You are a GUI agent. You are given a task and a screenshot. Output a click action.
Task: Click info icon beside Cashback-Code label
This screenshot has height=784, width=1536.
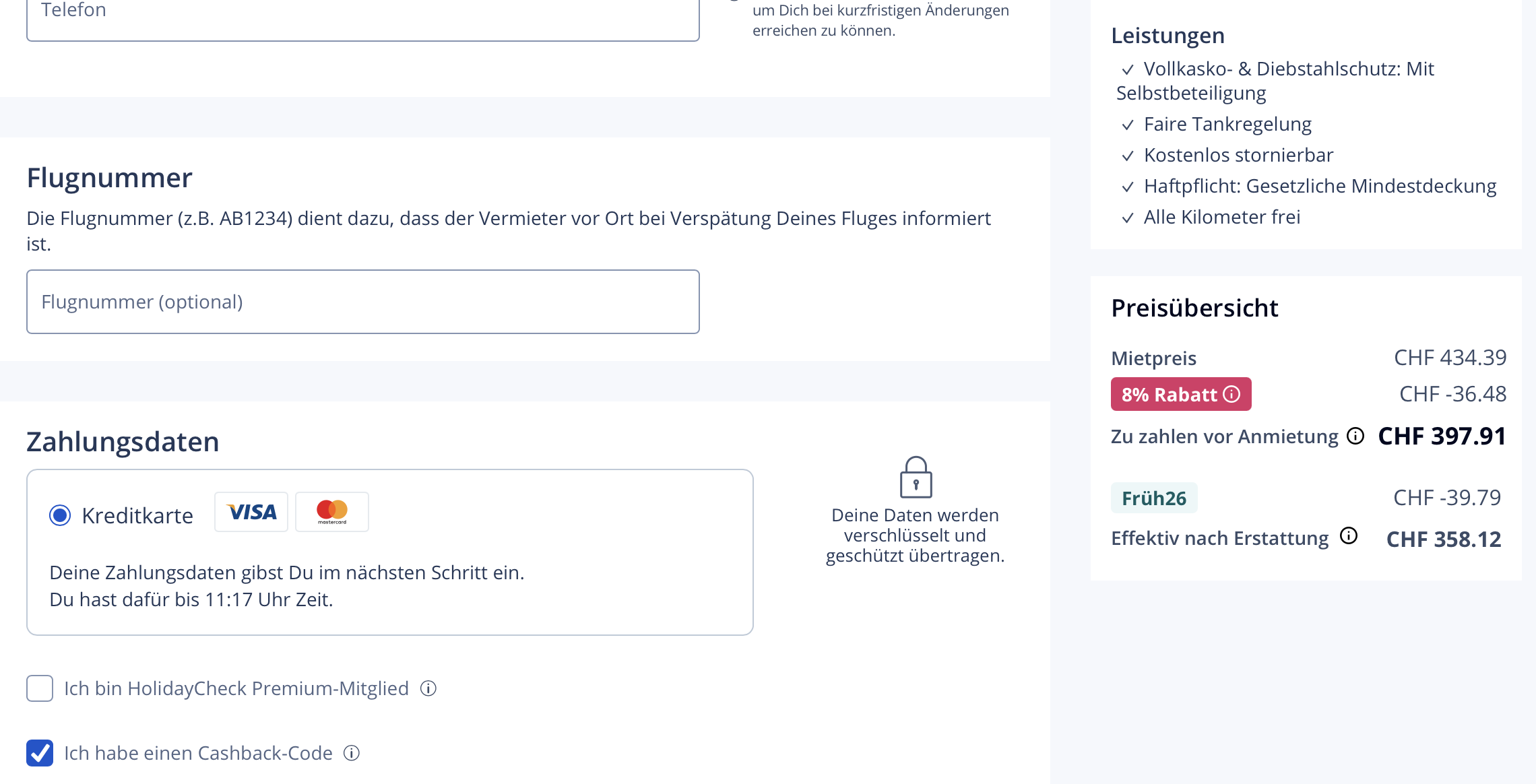[x=352, y=753]
